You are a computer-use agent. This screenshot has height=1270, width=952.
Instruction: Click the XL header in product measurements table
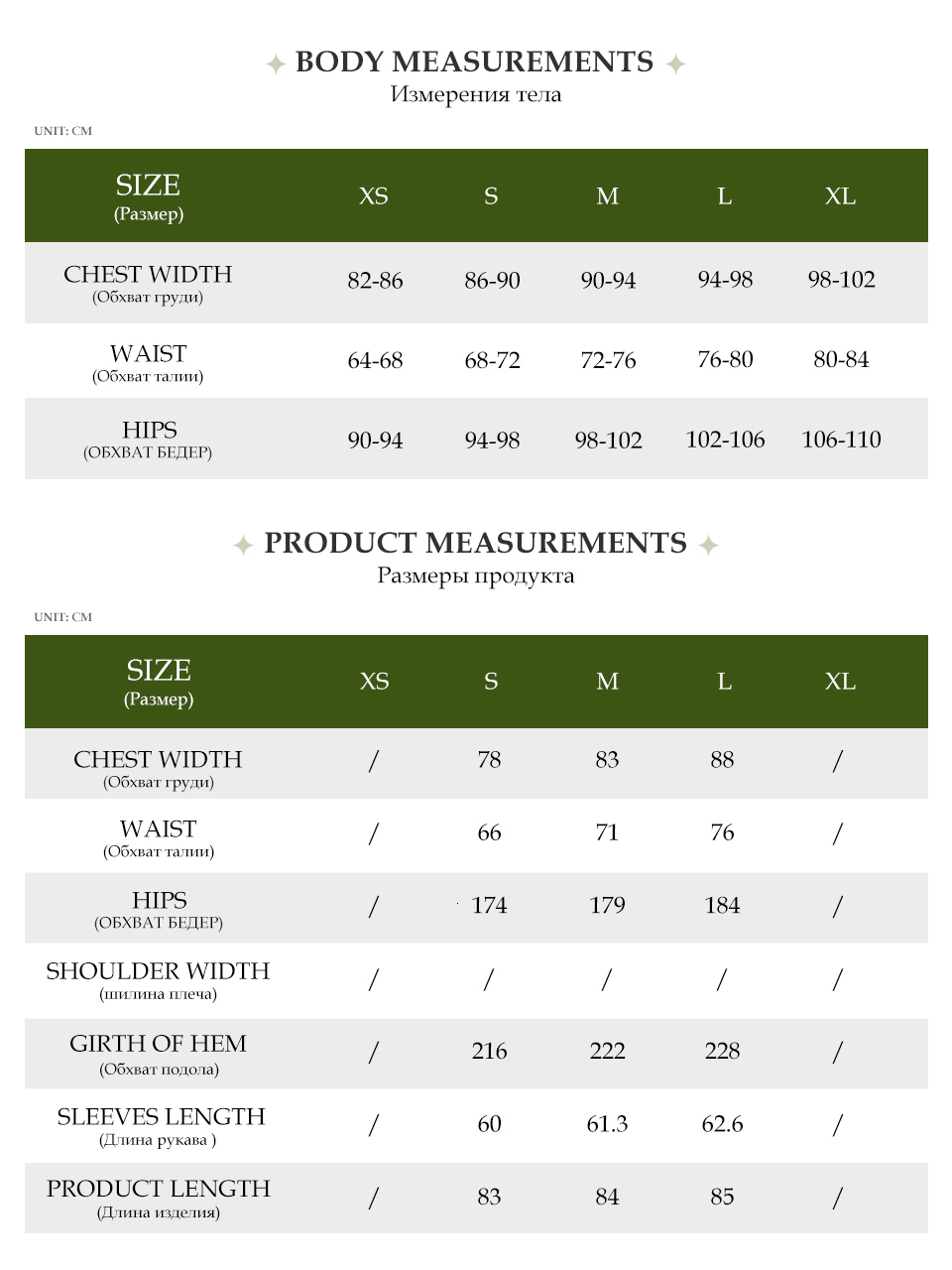coord(840,682)
